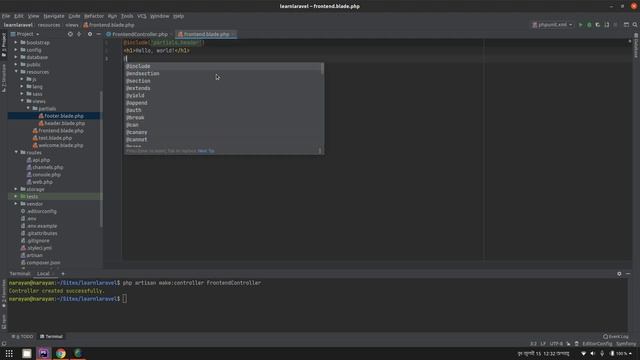Toggle the Project tool window on the left edge
640x360 pixels.
coord(4,45)
